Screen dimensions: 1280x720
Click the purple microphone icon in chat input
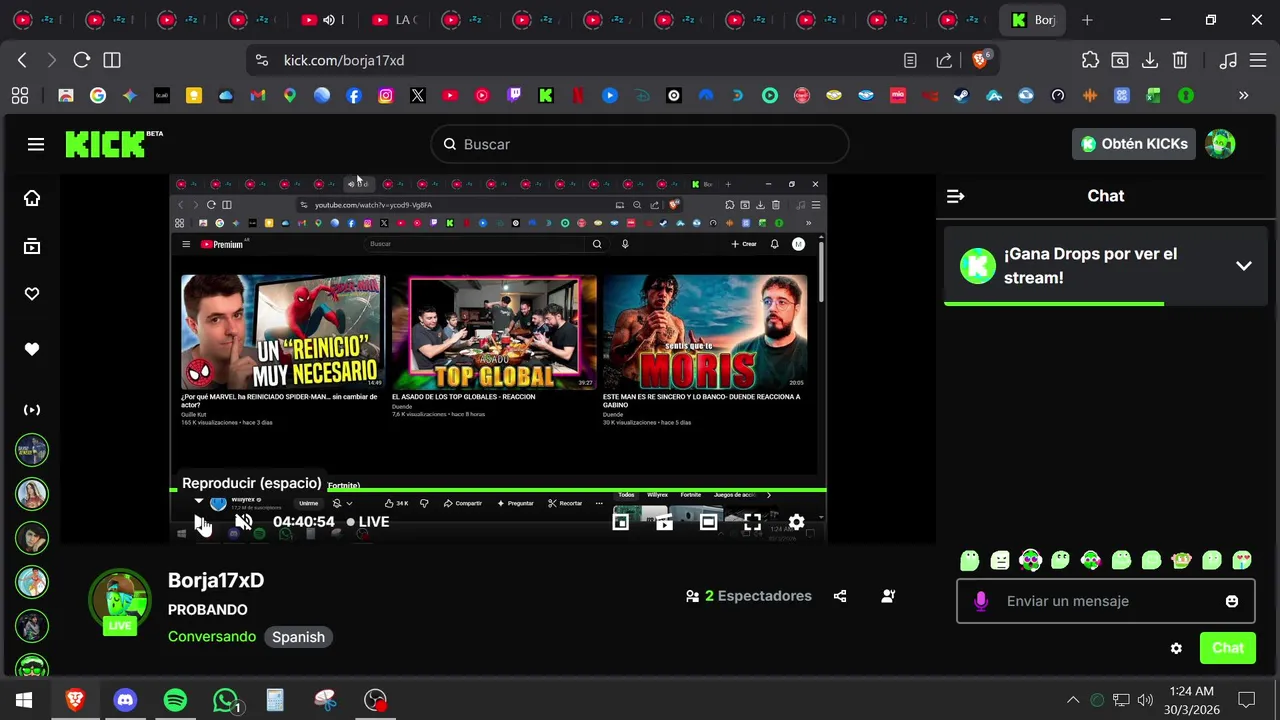pos(981,601)
